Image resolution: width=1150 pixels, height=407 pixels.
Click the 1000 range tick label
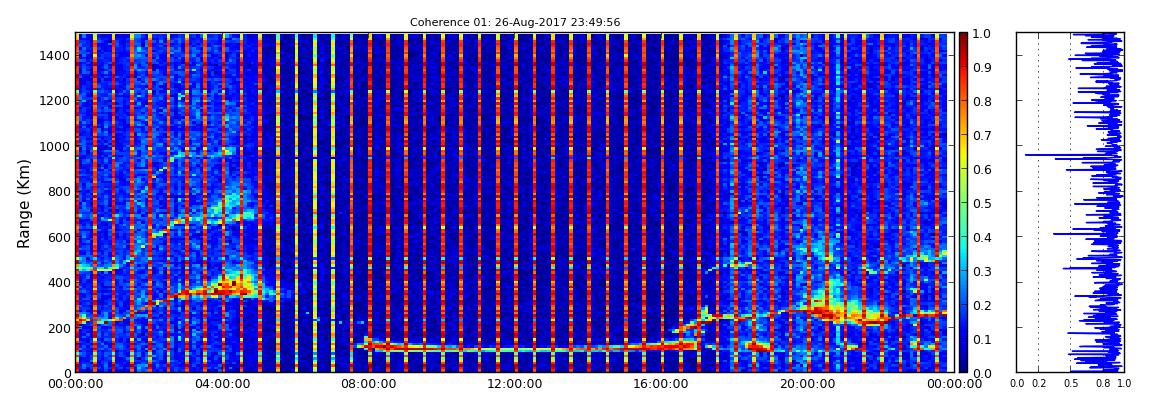[x=54, y=146]
